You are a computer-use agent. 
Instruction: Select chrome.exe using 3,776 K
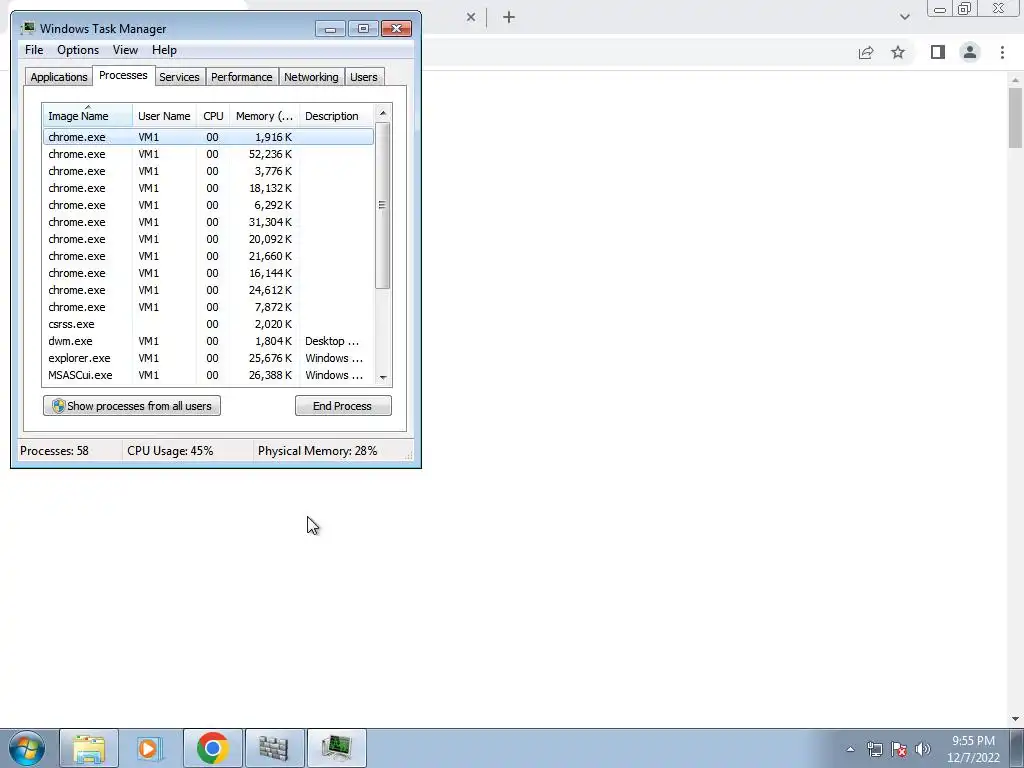pos(208,171)
